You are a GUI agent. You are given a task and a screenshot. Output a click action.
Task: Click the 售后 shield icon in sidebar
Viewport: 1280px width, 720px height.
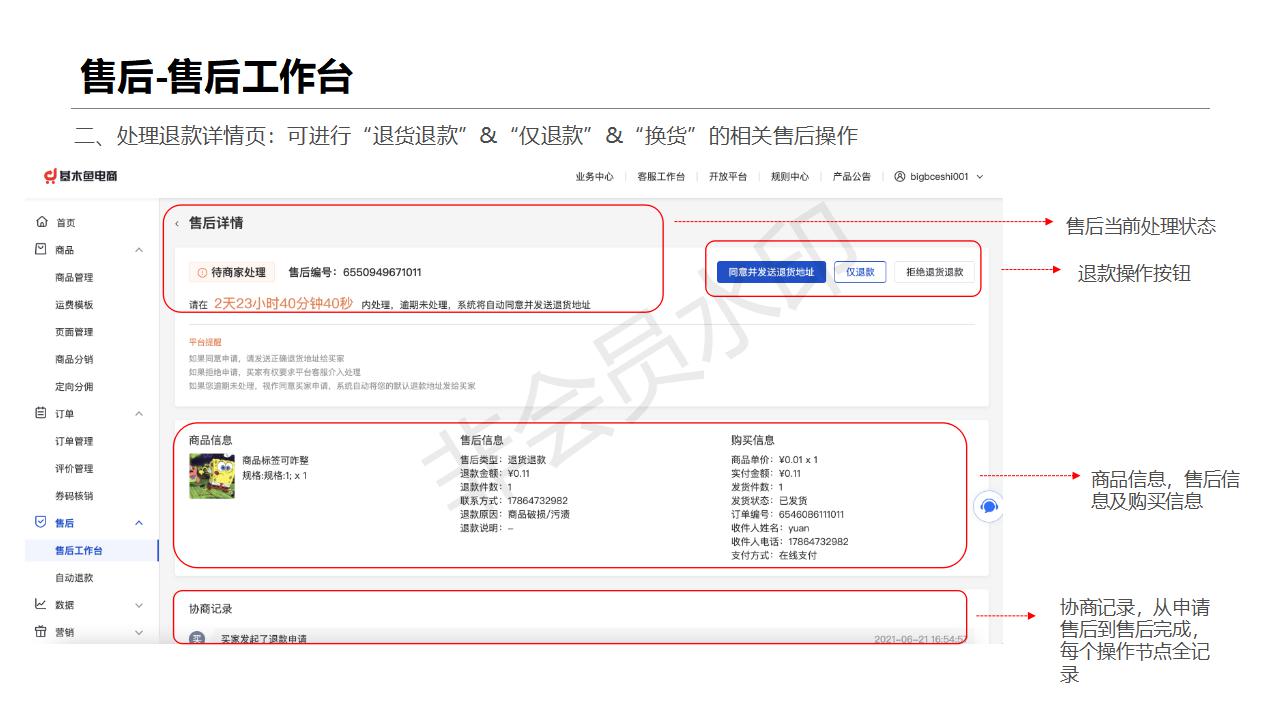[41, 522]
